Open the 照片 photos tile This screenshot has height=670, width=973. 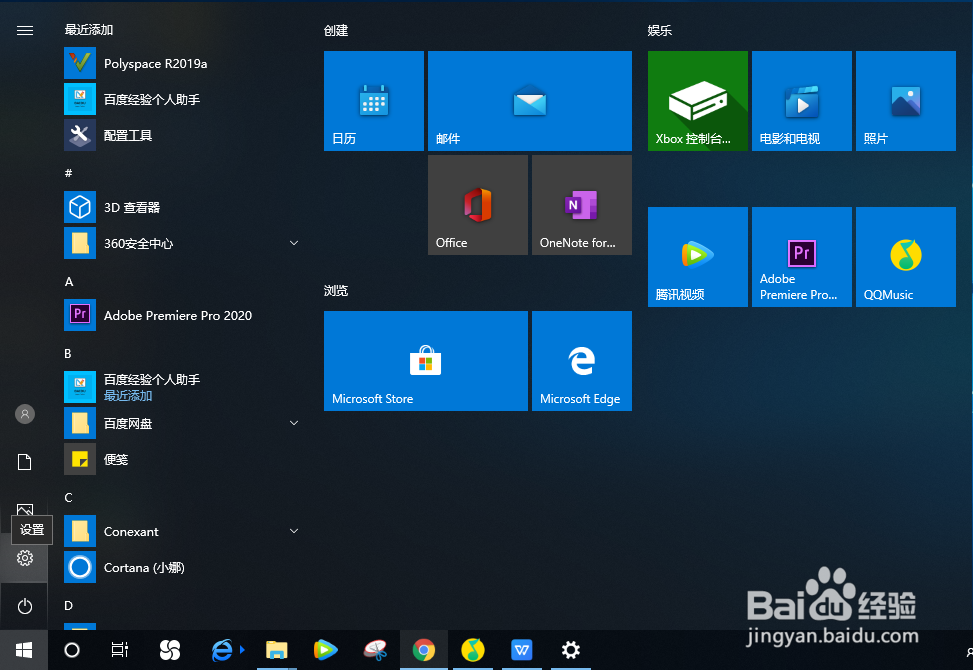tap(906, 100)
